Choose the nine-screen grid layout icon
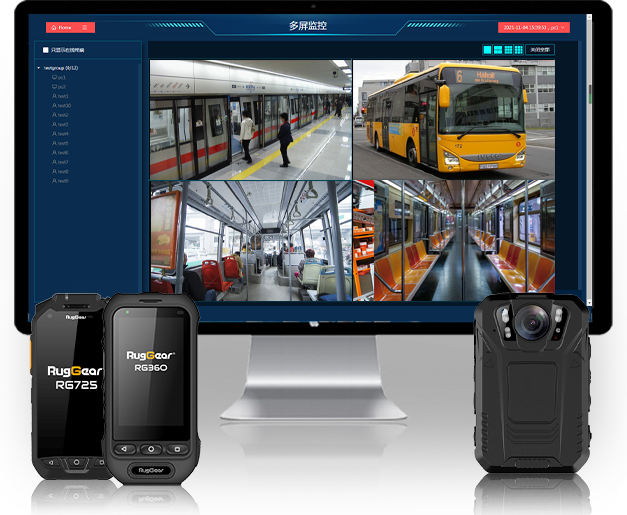This screenshot has height=515, width=627. pyautogui.click(x=508, y=49)
